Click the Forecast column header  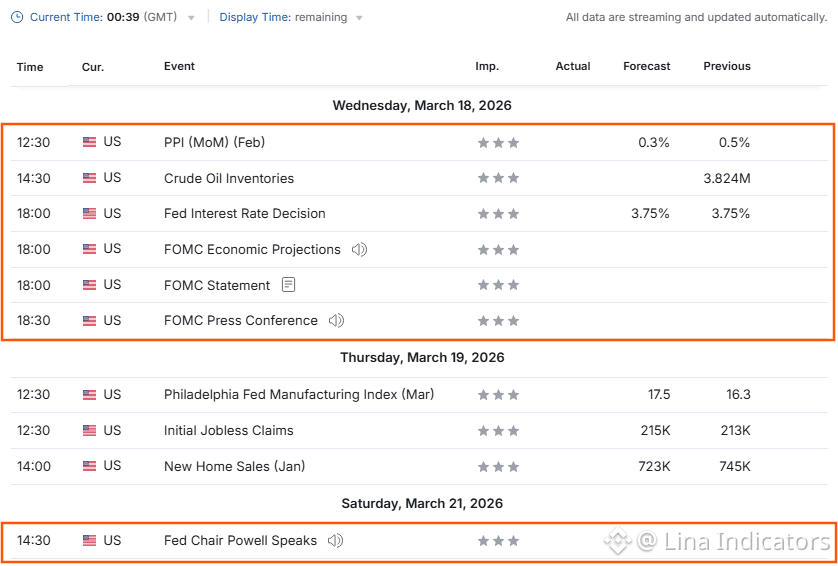coord(647,66)
